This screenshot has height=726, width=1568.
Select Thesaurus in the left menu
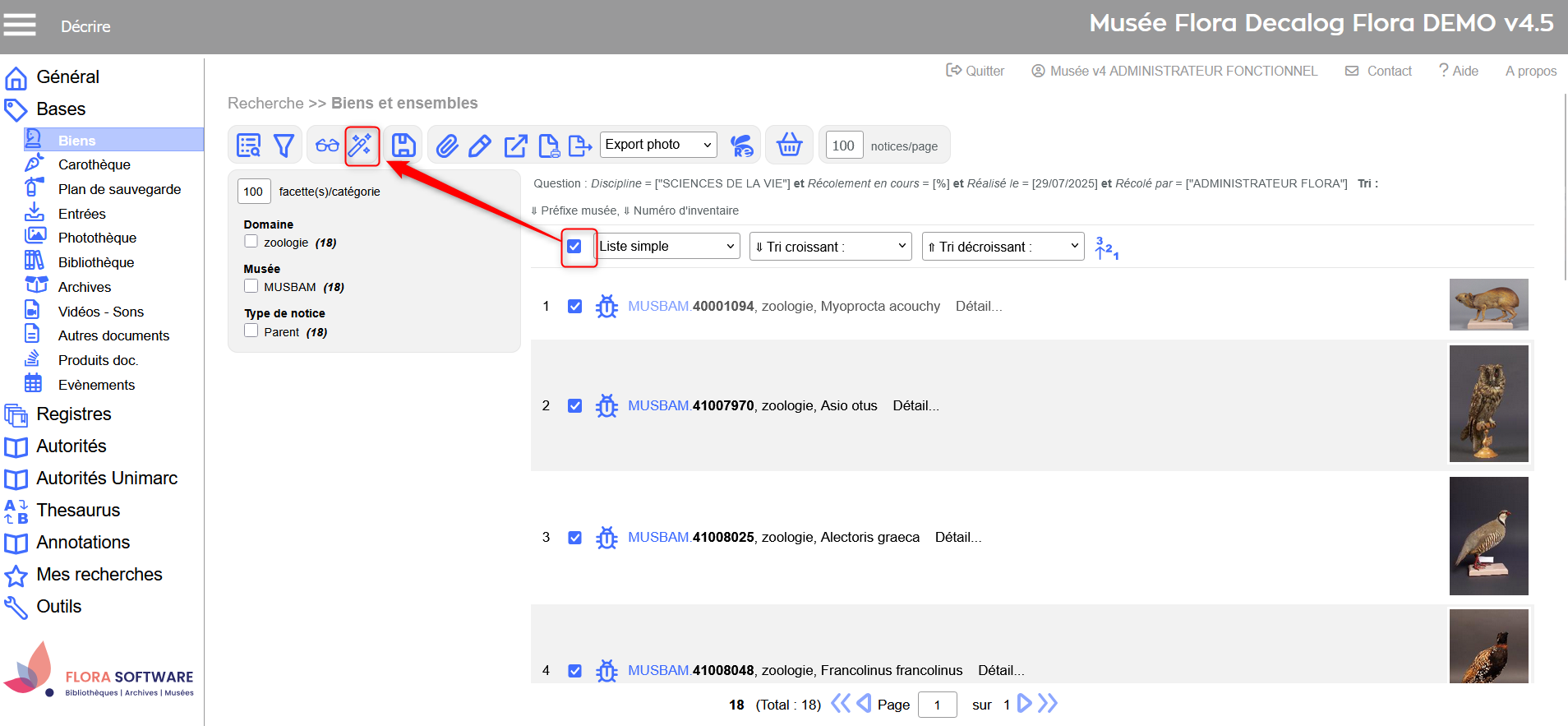click(x=78, y=510)
